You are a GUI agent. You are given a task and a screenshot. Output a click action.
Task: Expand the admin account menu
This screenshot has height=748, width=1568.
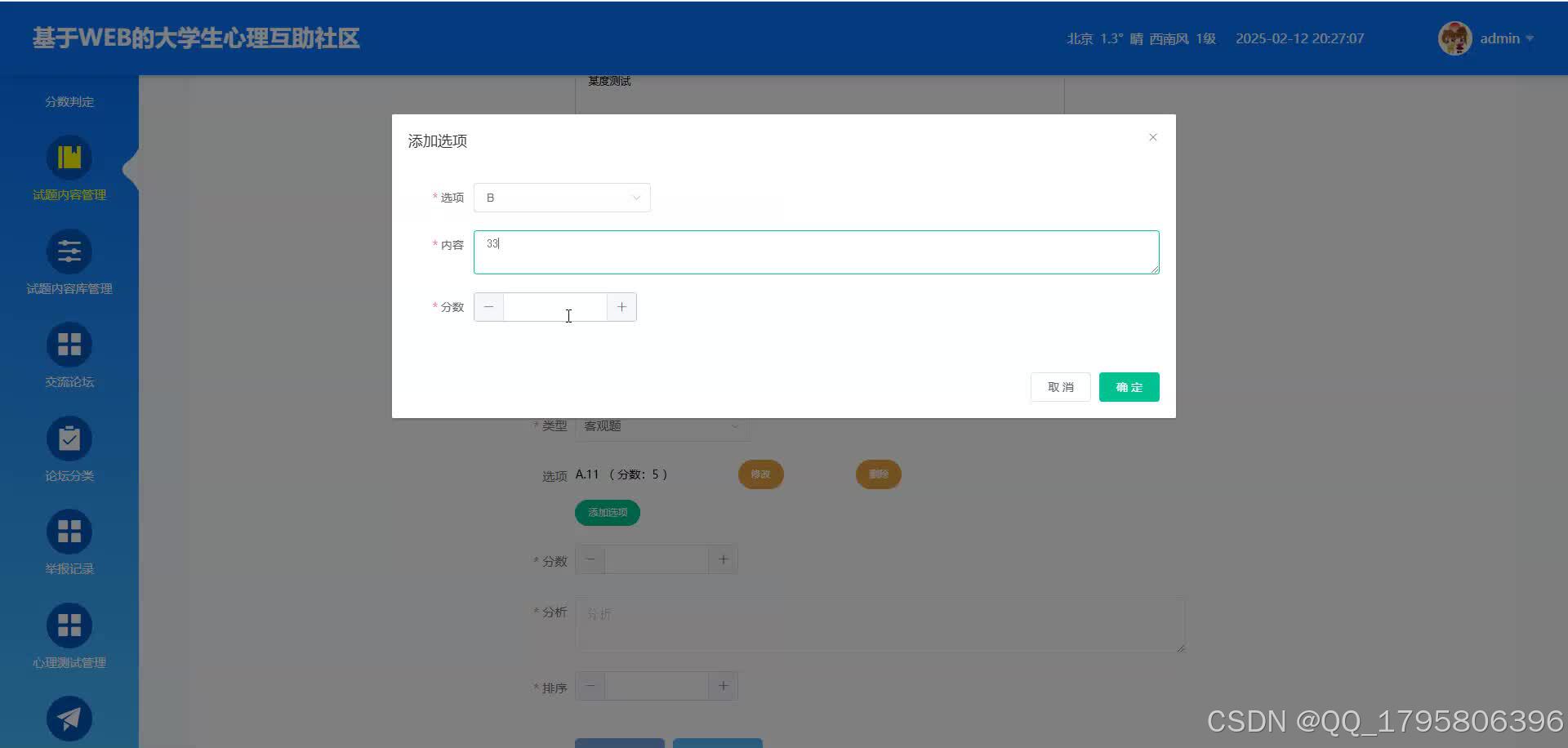[1505, 38]
